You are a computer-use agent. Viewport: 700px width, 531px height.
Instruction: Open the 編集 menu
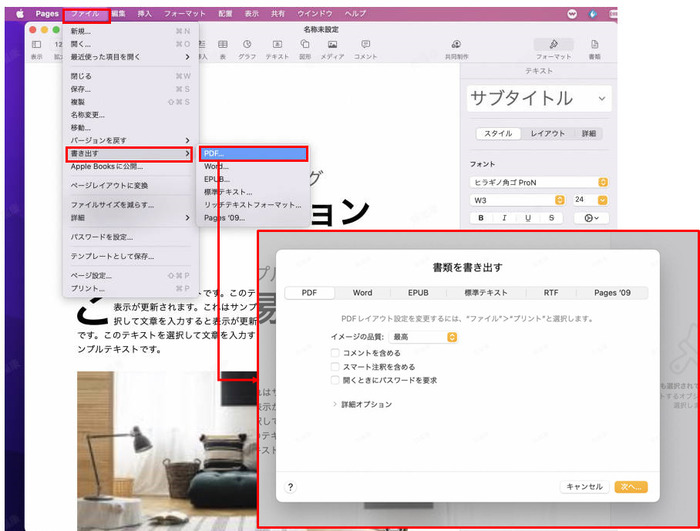click(x=118, y=14)
